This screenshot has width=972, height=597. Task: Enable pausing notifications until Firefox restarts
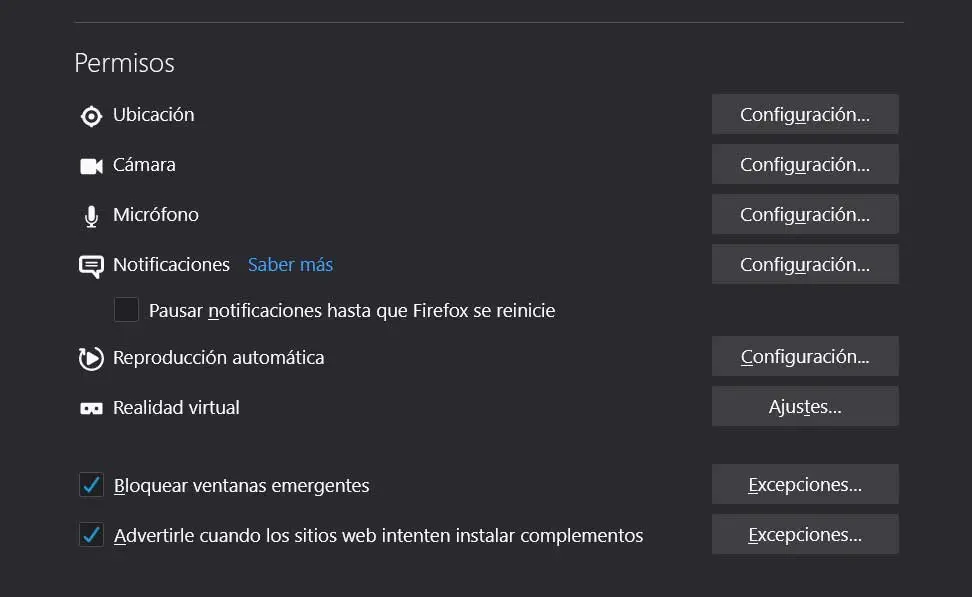[x=126, y=310]
